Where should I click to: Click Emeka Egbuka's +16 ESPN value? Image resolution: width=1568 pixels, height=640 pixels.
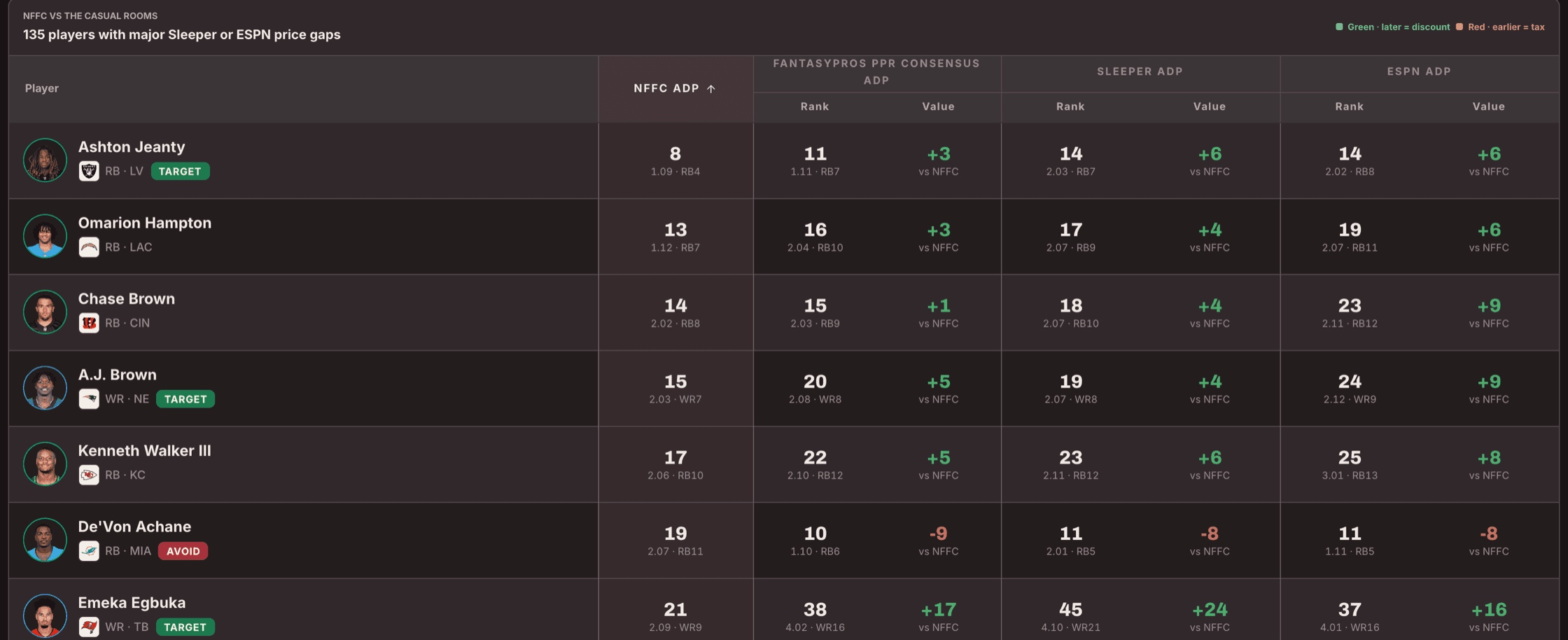tap(1488, 610)
